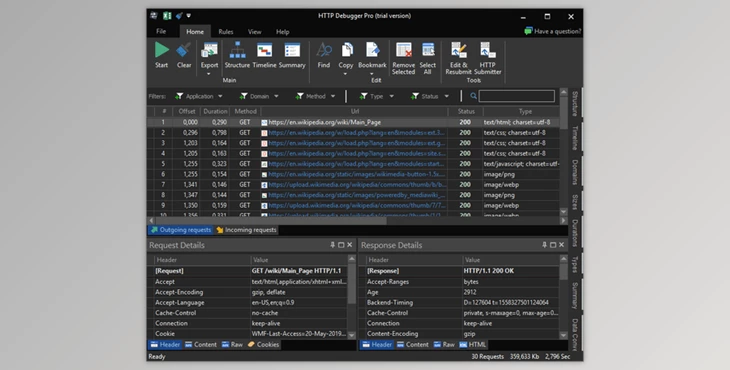Remove Selected requests

[x=404, y=59]
